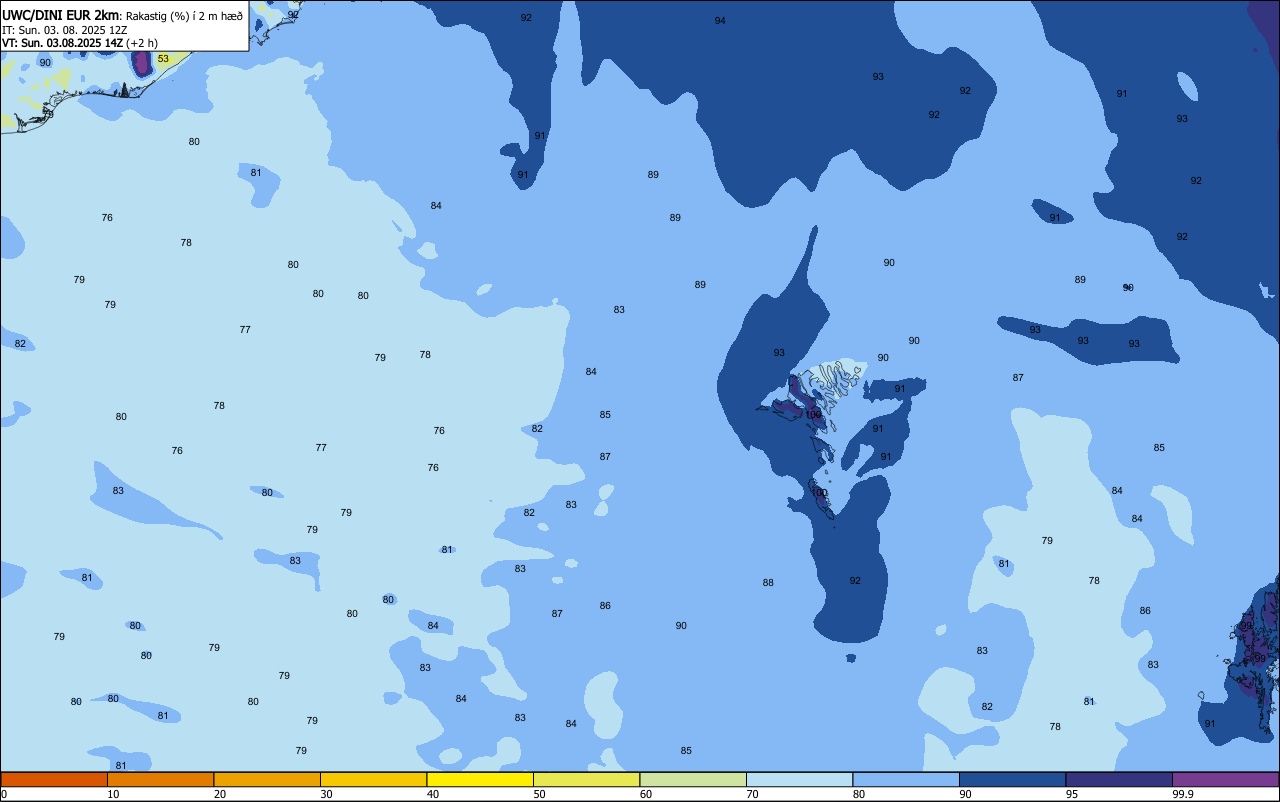Click the 10–20 orange legend segment
The height and width of the screenshot is (802, 1280).
[x=160, y=779]
